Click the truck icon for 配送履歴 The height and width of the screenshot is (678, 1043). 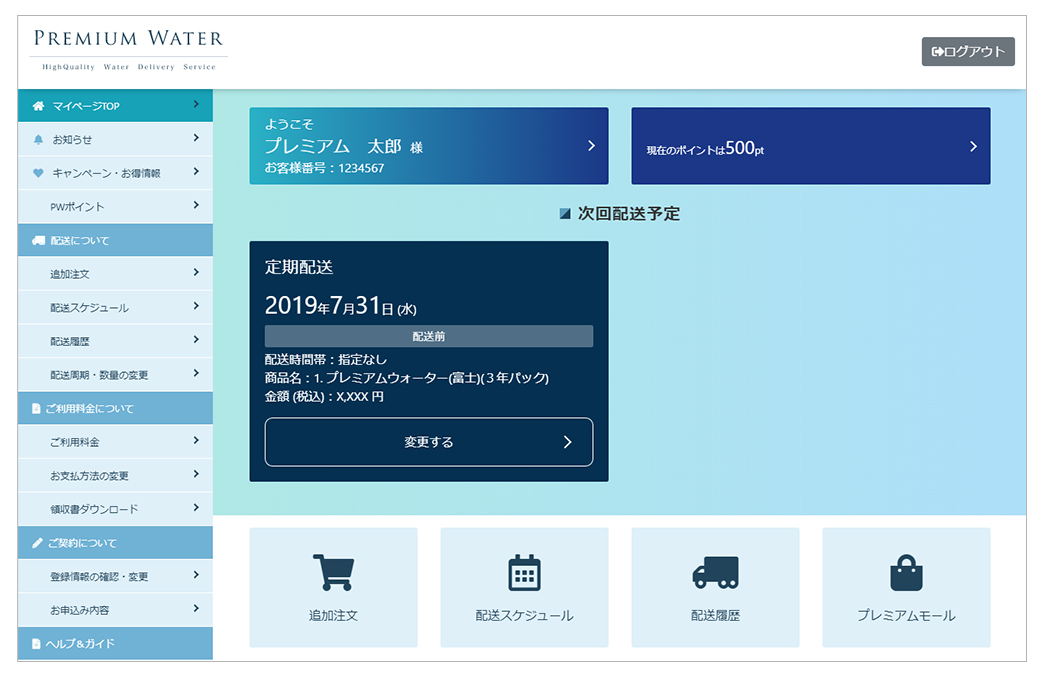point(715,572)
